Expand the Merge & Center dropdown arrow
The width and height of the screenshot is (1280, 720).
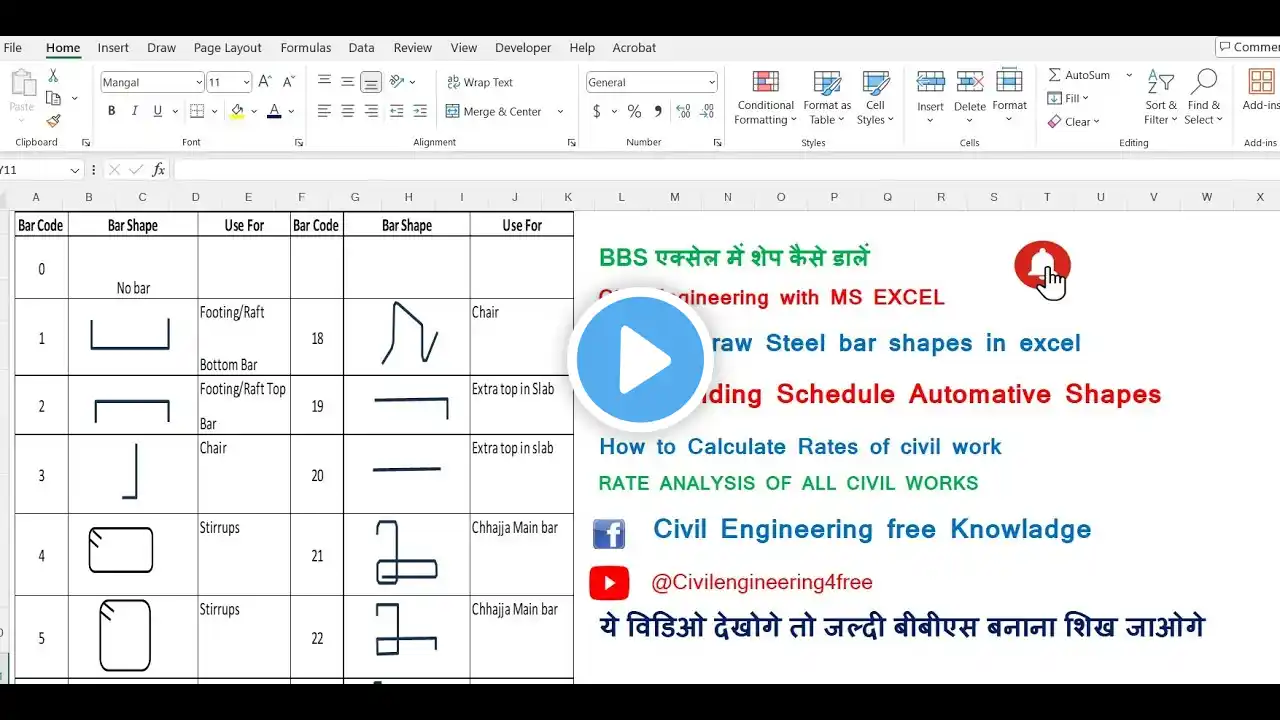click(560, 111)
